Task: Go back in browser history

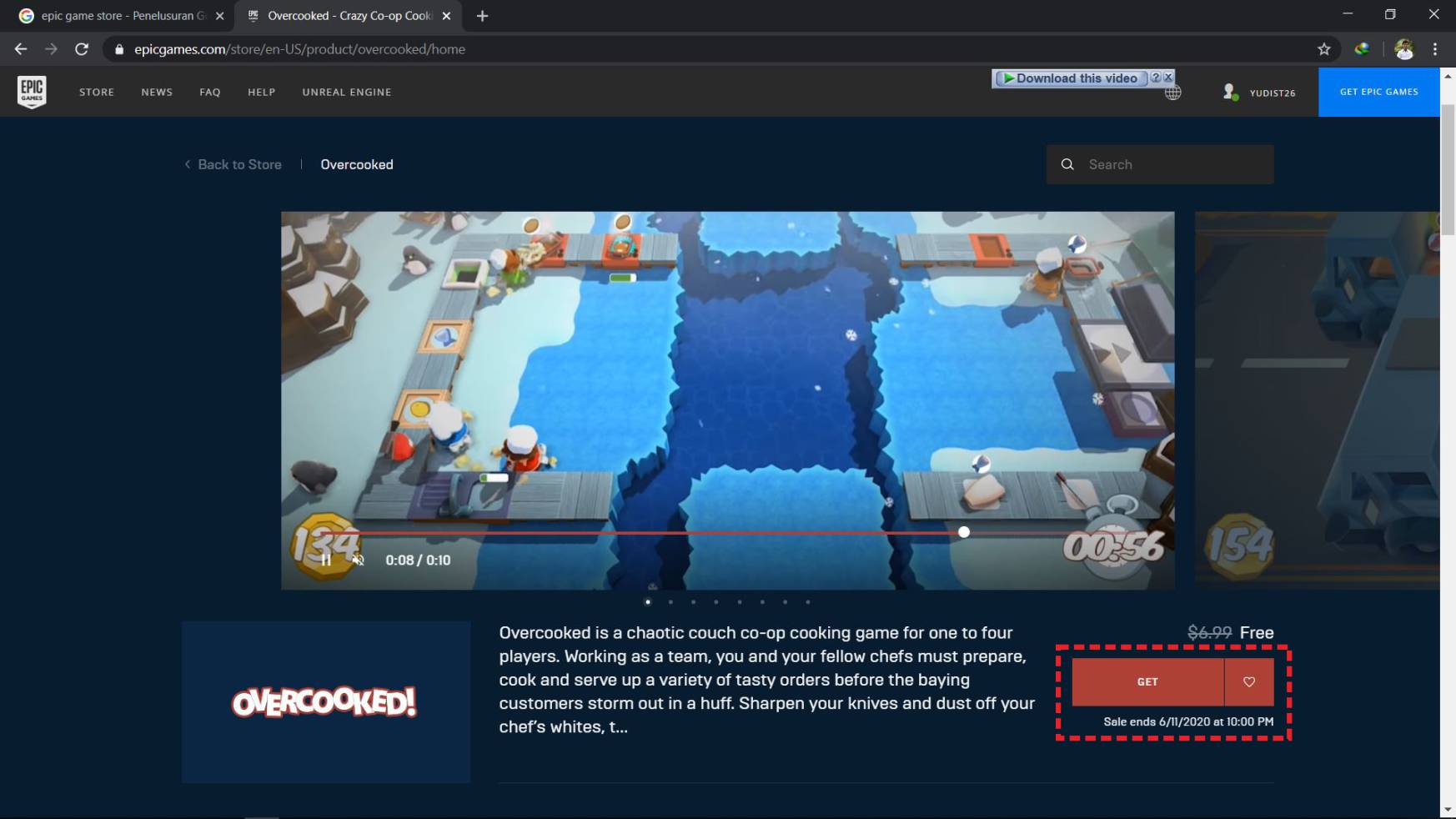Action: coord(21,49)
